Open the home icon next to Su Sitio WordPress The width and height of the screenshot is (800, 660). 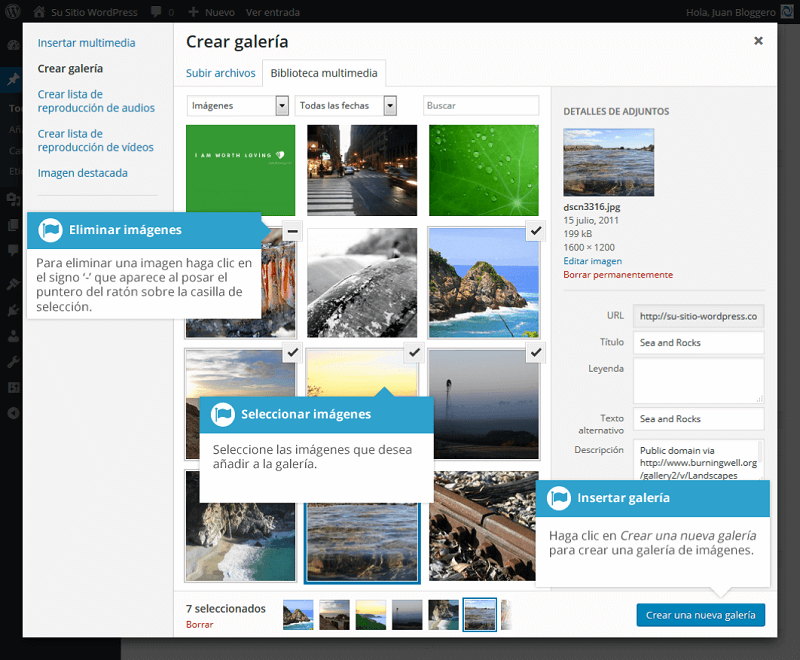[x=39, y=12]
